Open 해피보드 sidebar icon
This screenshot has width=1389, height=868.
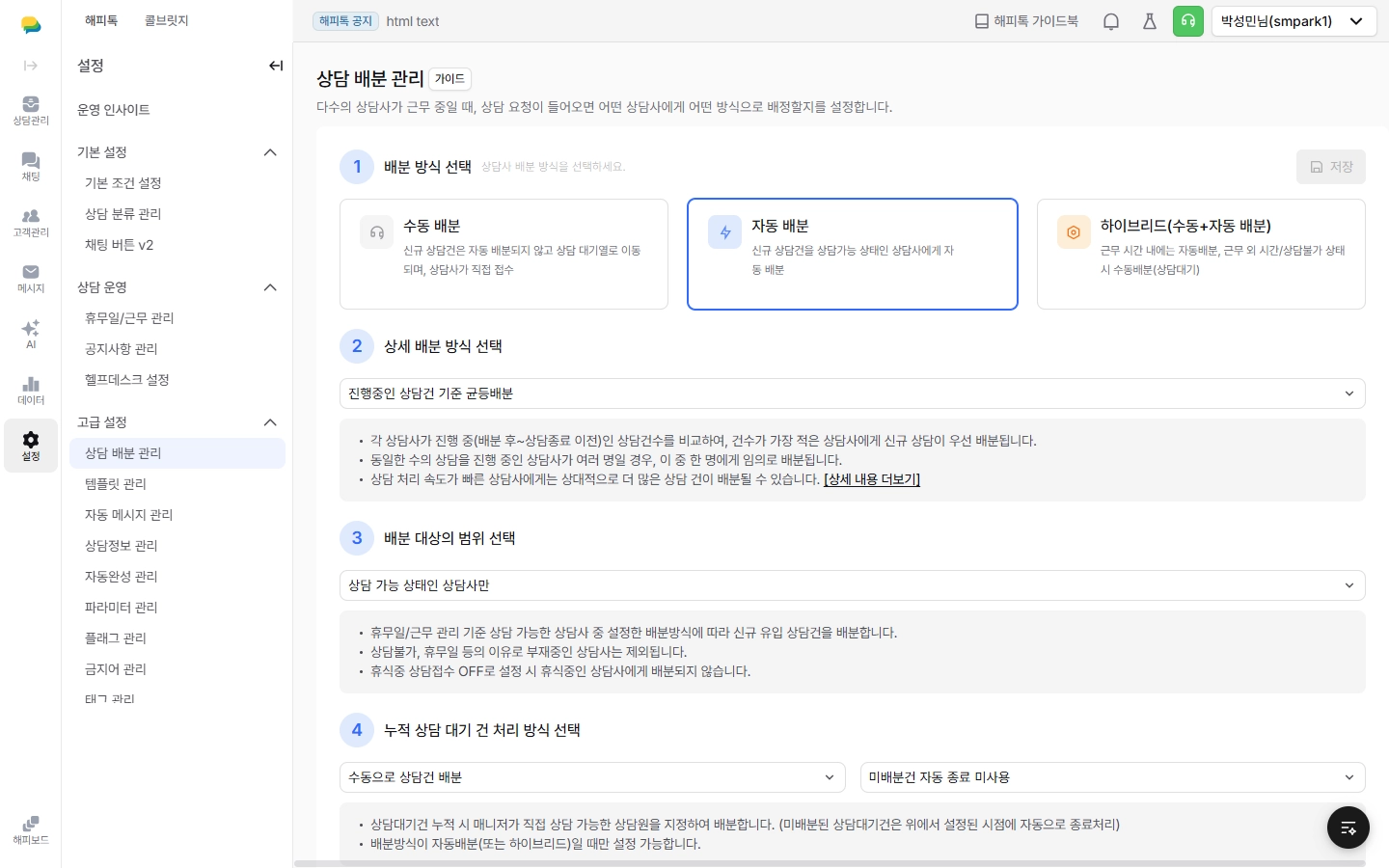click(31, 830)
